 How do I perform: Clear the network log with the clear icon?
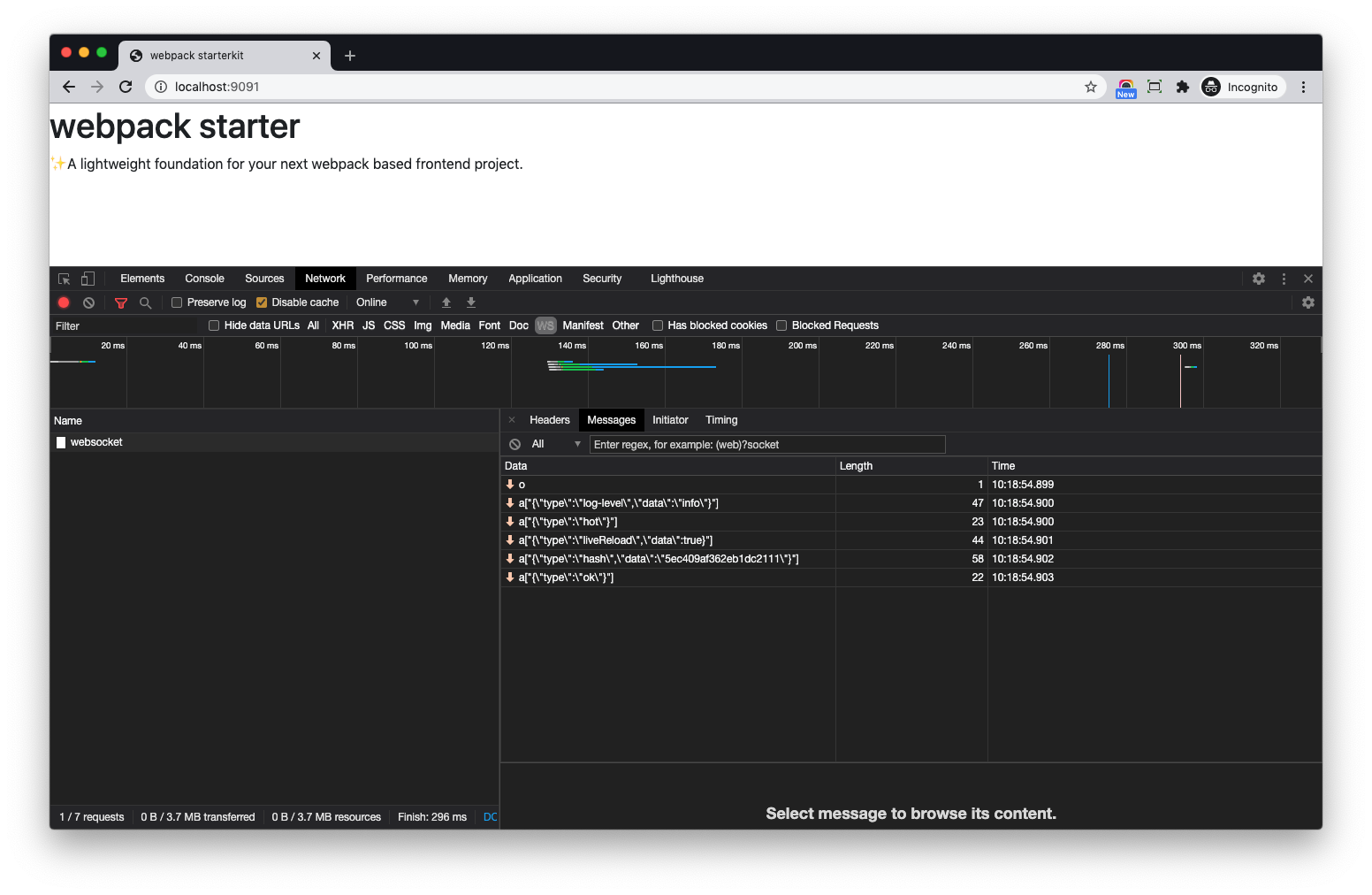click(88, 302)
